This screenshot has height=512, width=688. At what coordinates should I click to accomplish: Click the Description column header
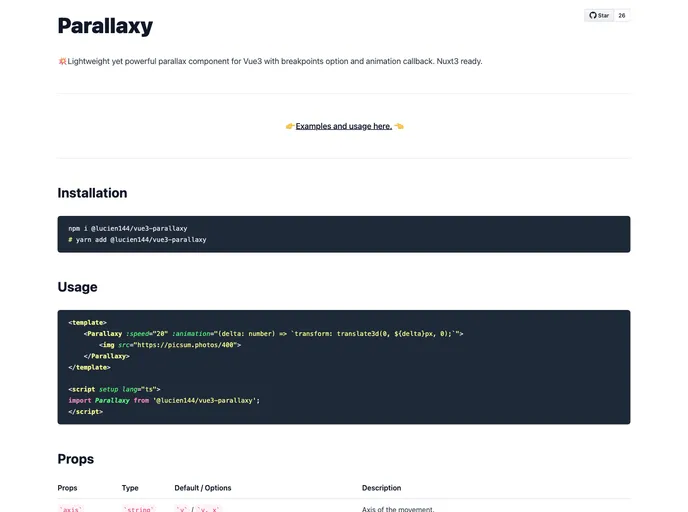381,488
